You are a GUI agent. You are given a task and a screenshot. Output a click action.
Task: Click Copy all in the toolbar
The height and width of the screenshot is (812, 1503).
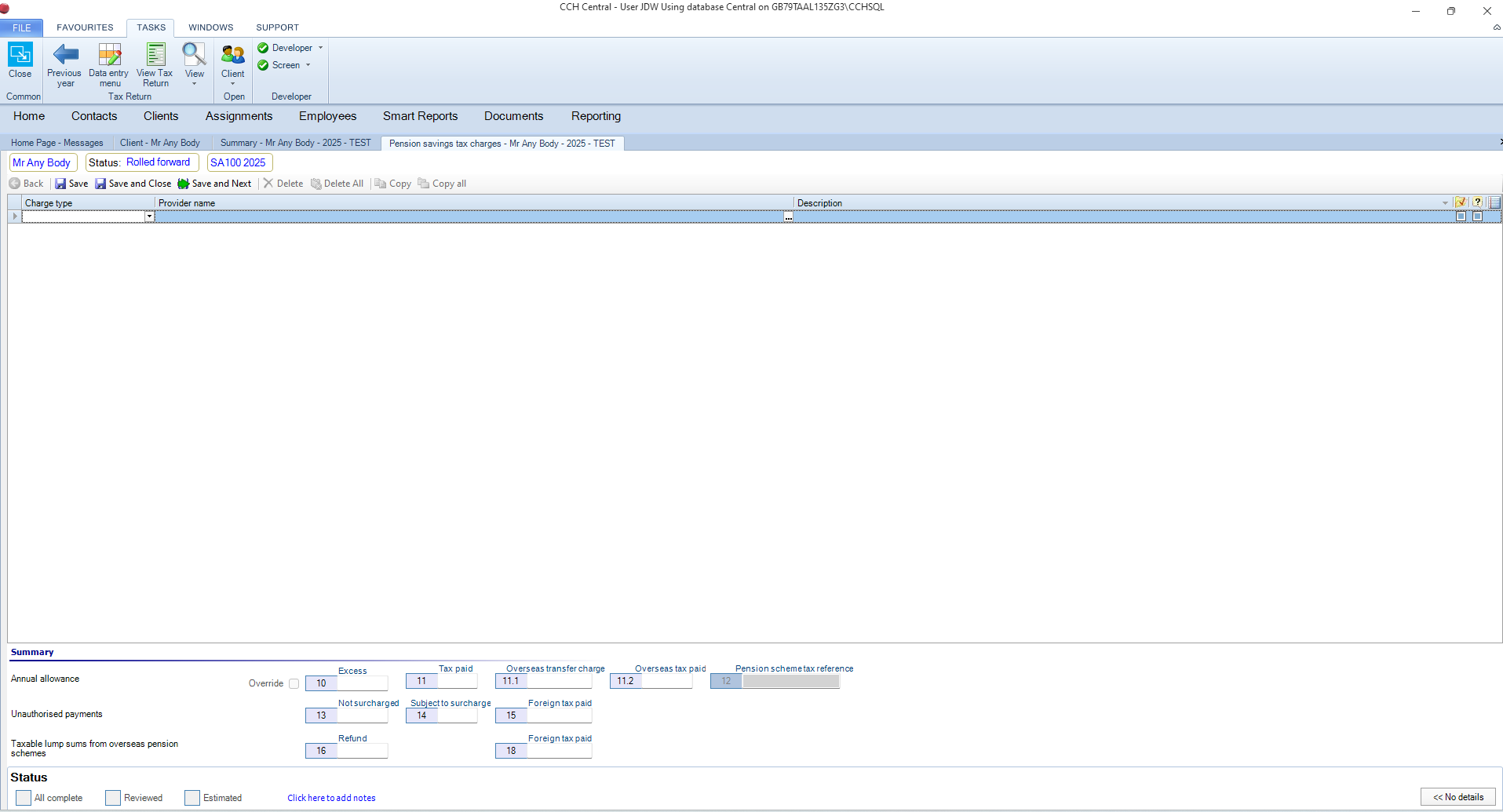point(442,184)
